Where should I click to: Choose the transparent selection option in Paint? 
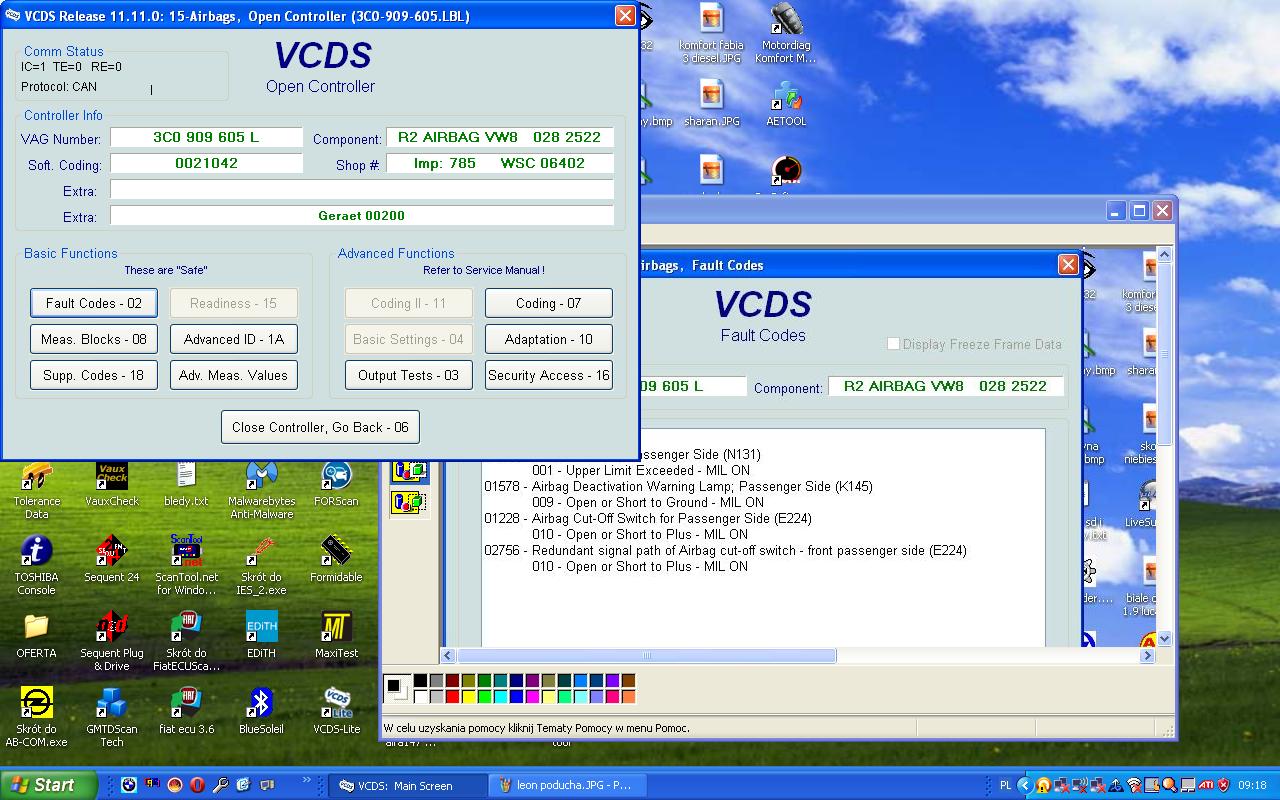click(x=409, y=501)
